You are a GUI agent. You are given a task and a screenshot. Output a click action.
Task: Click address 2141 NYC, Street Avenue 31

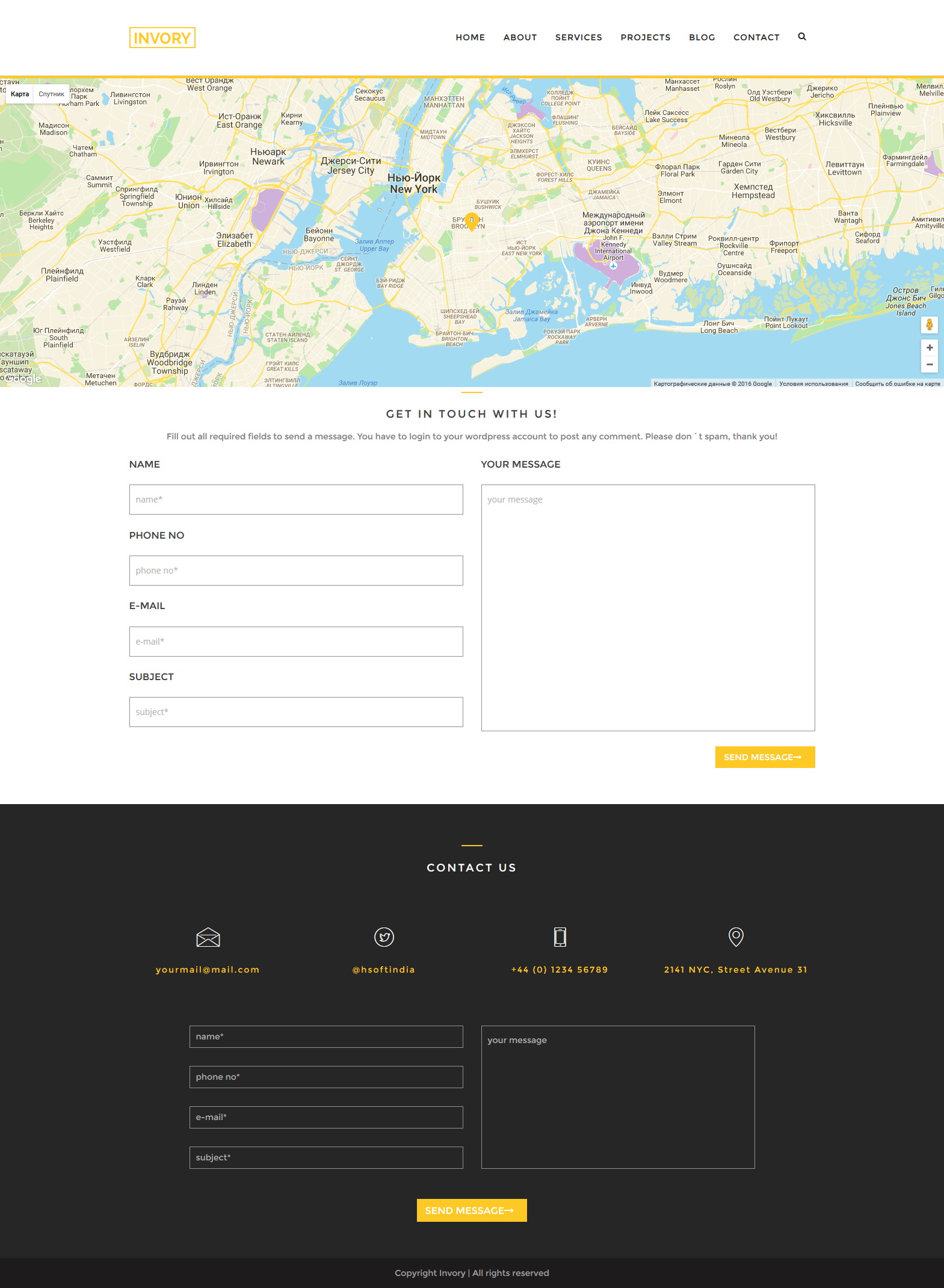pyautogui.click(x=736, y=970)
